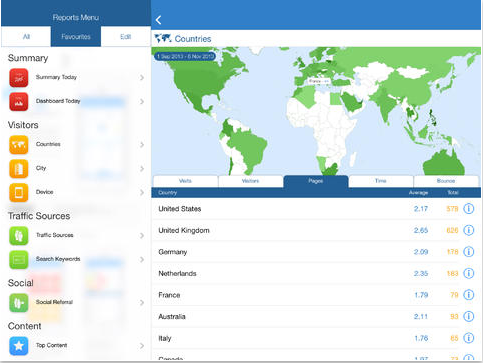The image size is (483, 363).
Task: Select the Countries orange map icon
Action: tap(19, 145)
